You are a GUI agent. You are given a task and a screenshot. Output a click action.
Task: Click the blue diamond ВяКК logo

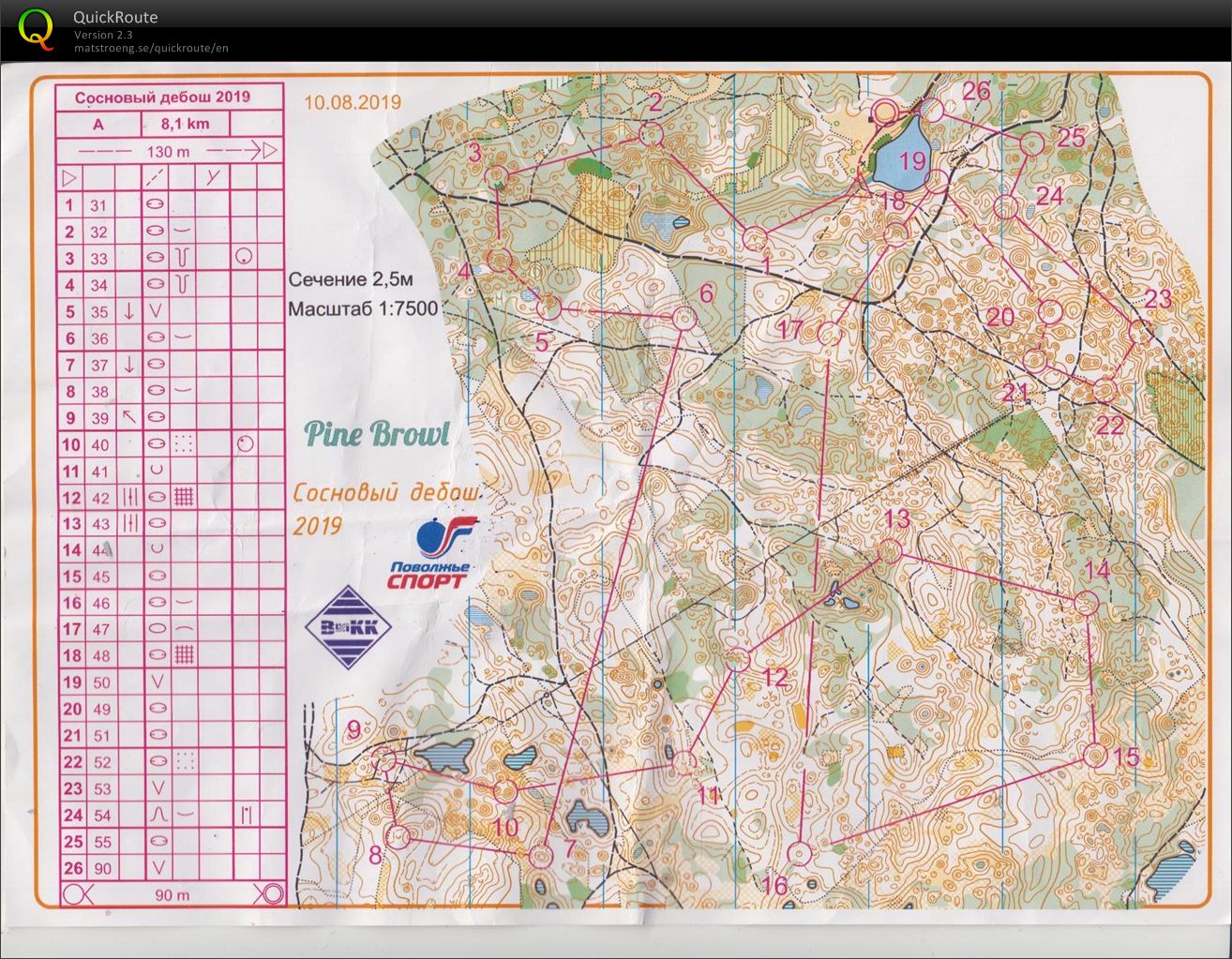pyautogui.click(x=349, y=627)
